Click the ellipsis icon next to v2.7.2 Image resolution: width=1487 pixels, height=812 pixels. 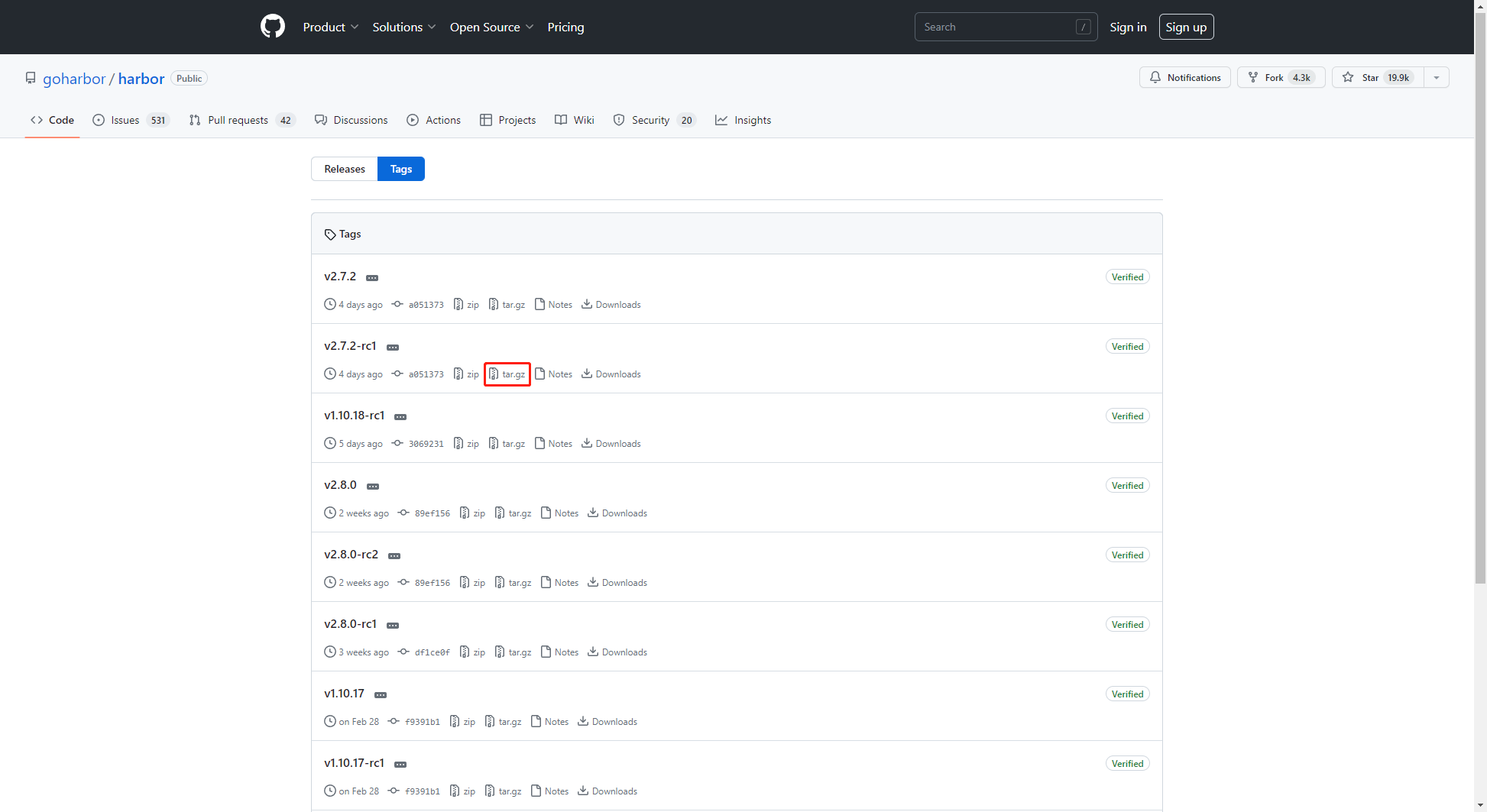[x=372, y=278]
